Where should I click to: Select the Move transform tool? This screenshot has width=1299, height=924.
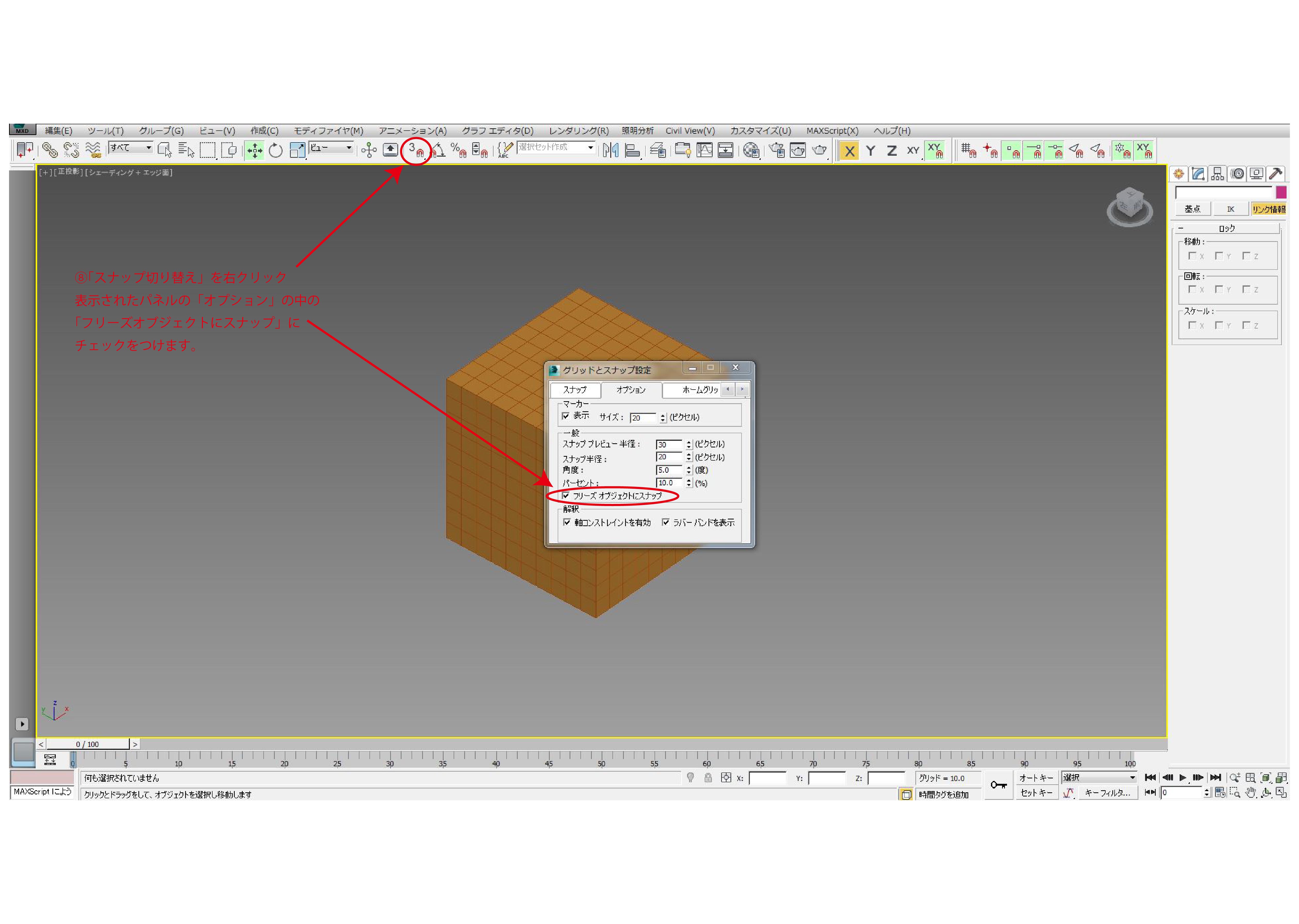(254, 151)
